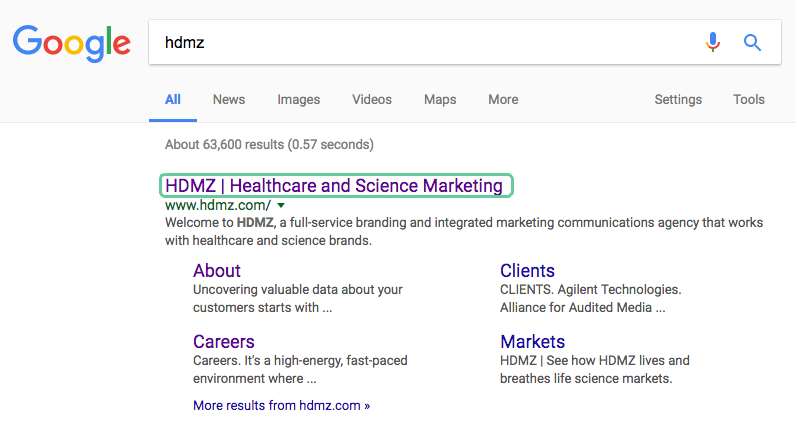Click the Welcome to HDMZ description snippet
This screenshot has width=797, height=427.
pyautogui.click(x=464, y=231)
